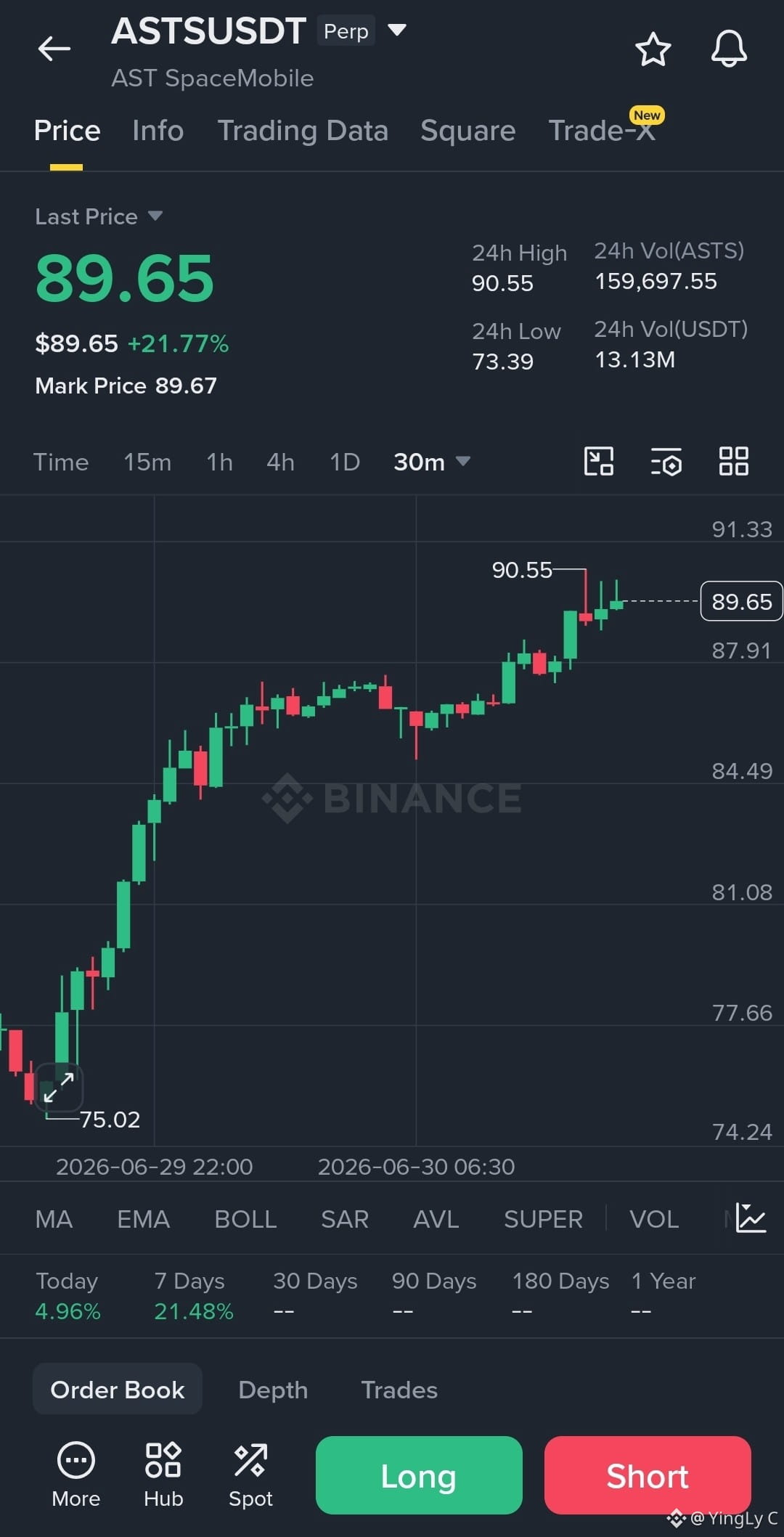Tap the 24h Vol(ASTS) 159,697.55 value
784x1537 pixels.
[x=656, y=281]
